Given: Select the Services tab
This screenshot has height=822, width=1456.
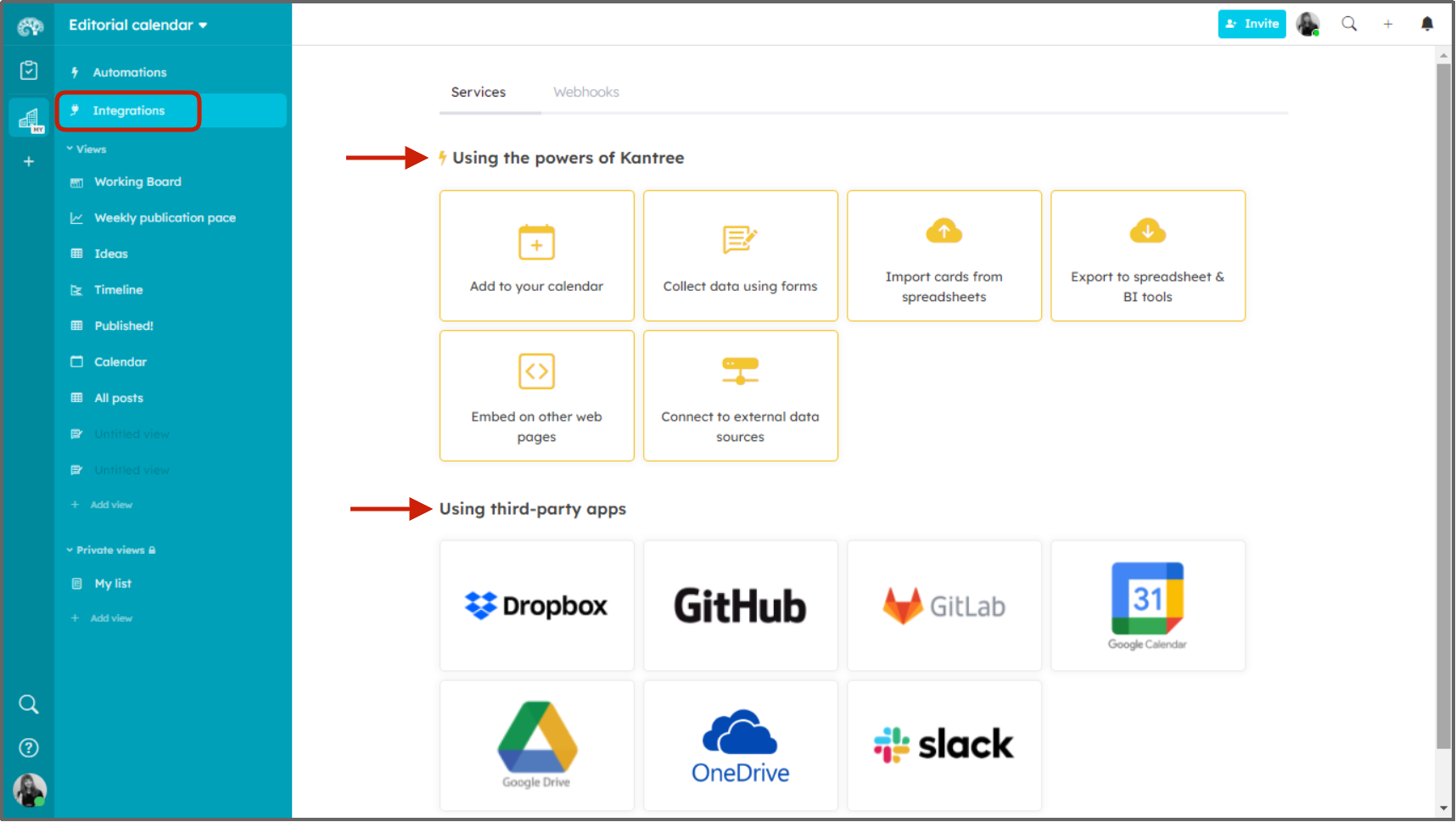Looking at the screenshot, I should pos(479,92).
